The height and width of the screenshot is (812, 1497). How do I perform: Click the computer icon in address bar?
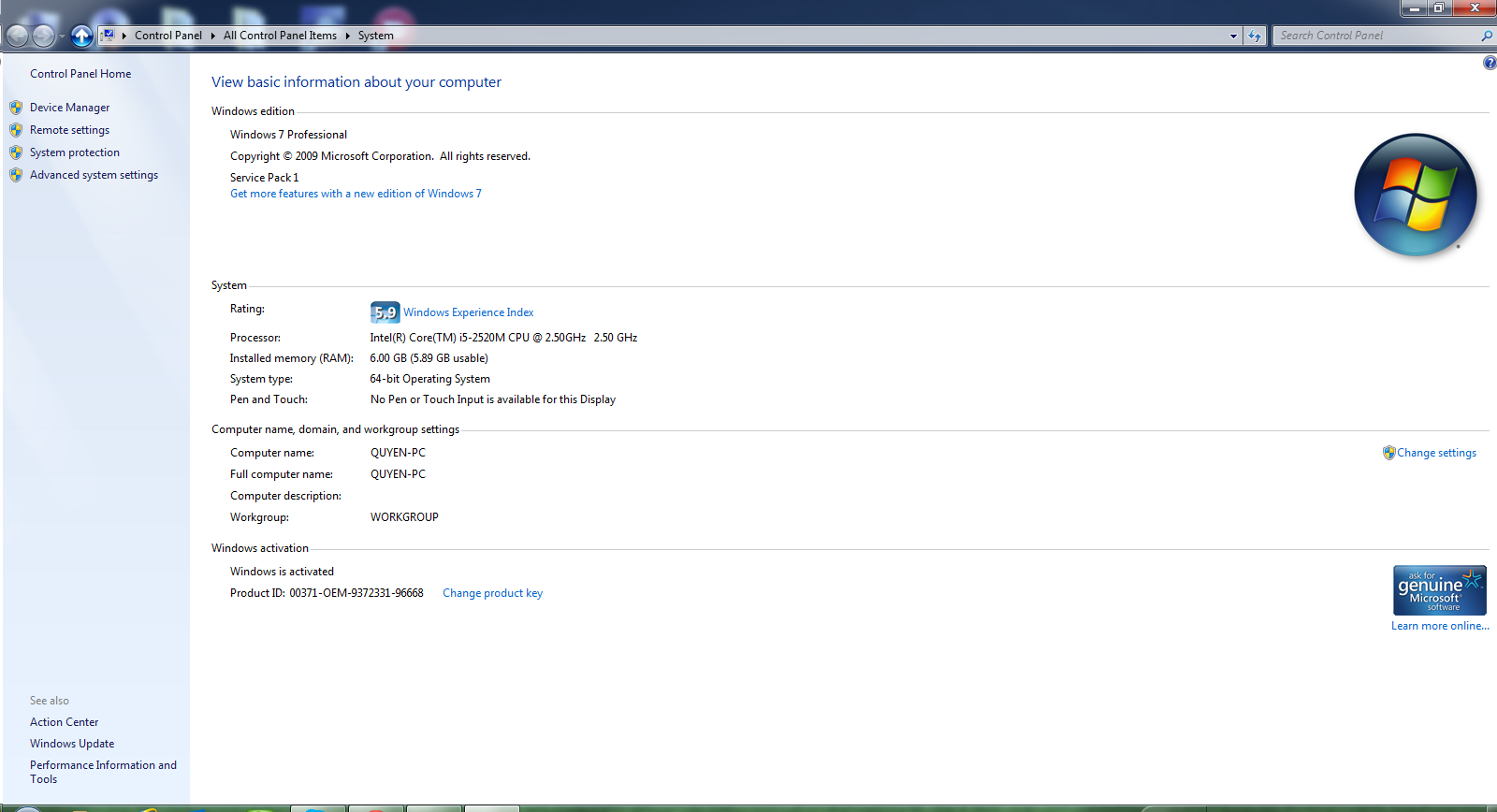tap(109, 36)
